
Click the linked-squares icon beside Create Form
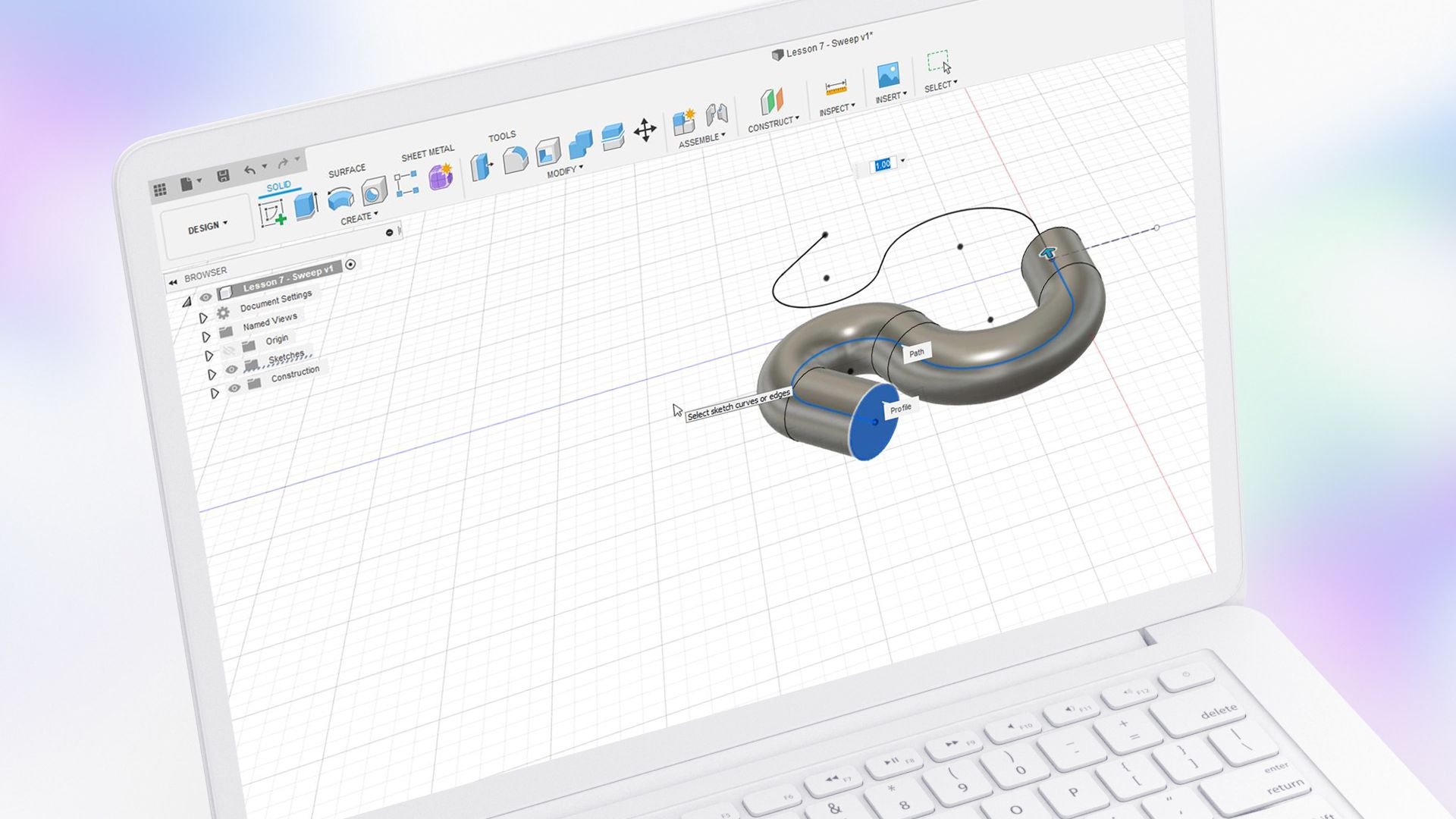tap(406, 184)
